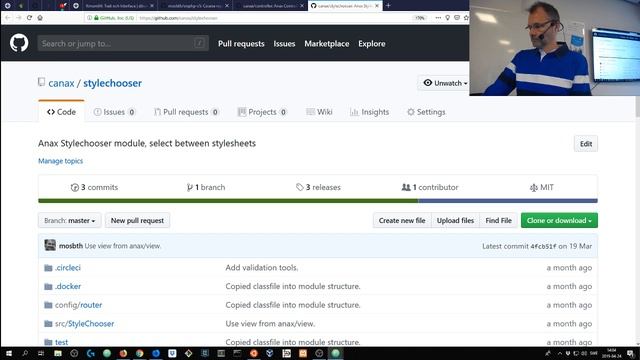Click the browser home icon
Viewport: 640px width, 360px height.
click(x=40, y=18)
